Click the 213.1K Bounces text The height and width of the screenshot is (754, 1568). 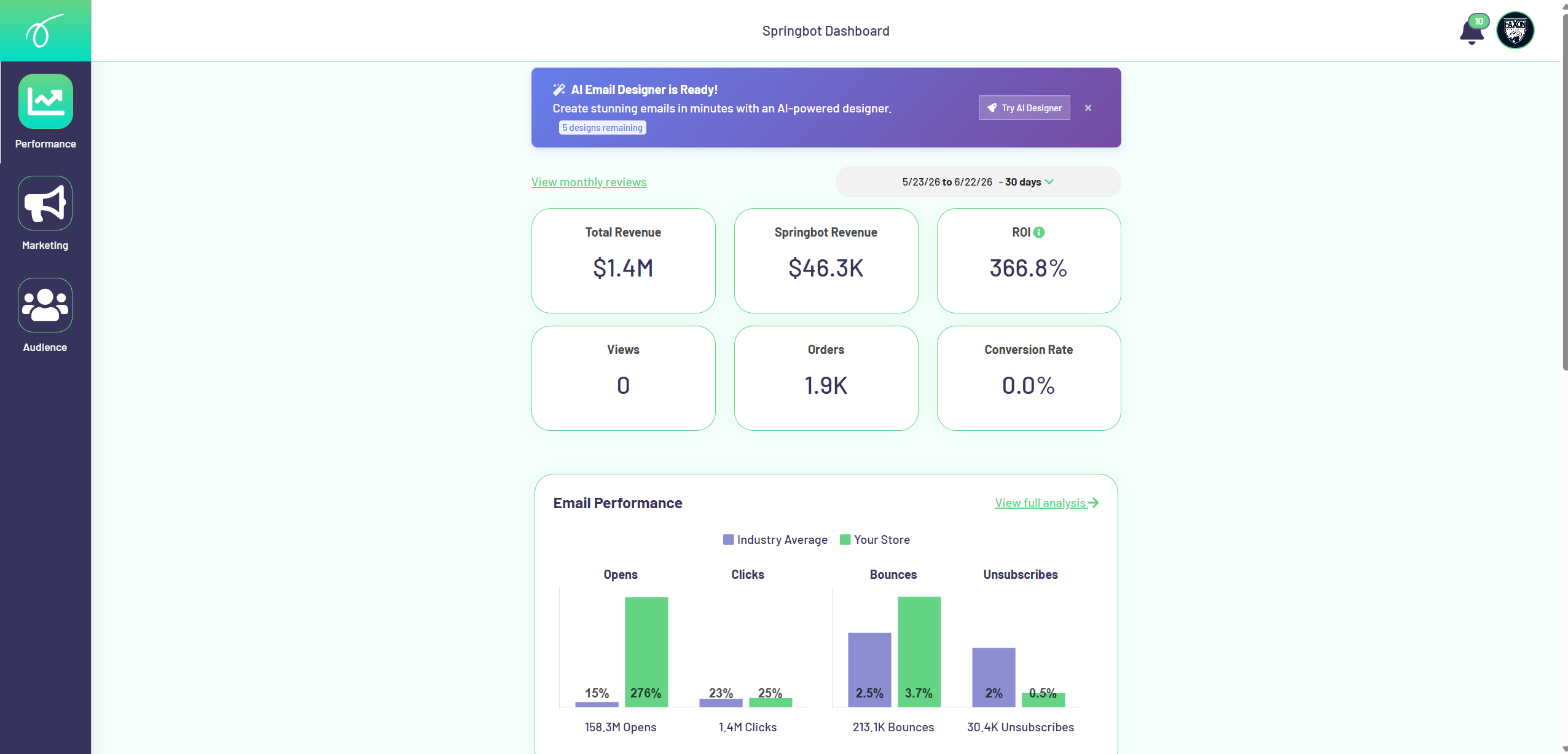click(x=893, y=727)
